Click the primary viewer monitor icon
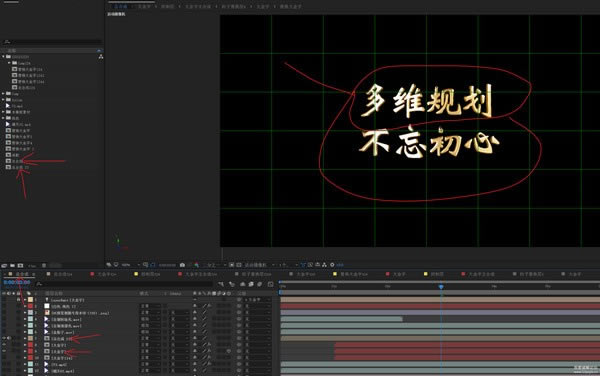Viewport: 600px width, 376px height. [x=116, y=265]
